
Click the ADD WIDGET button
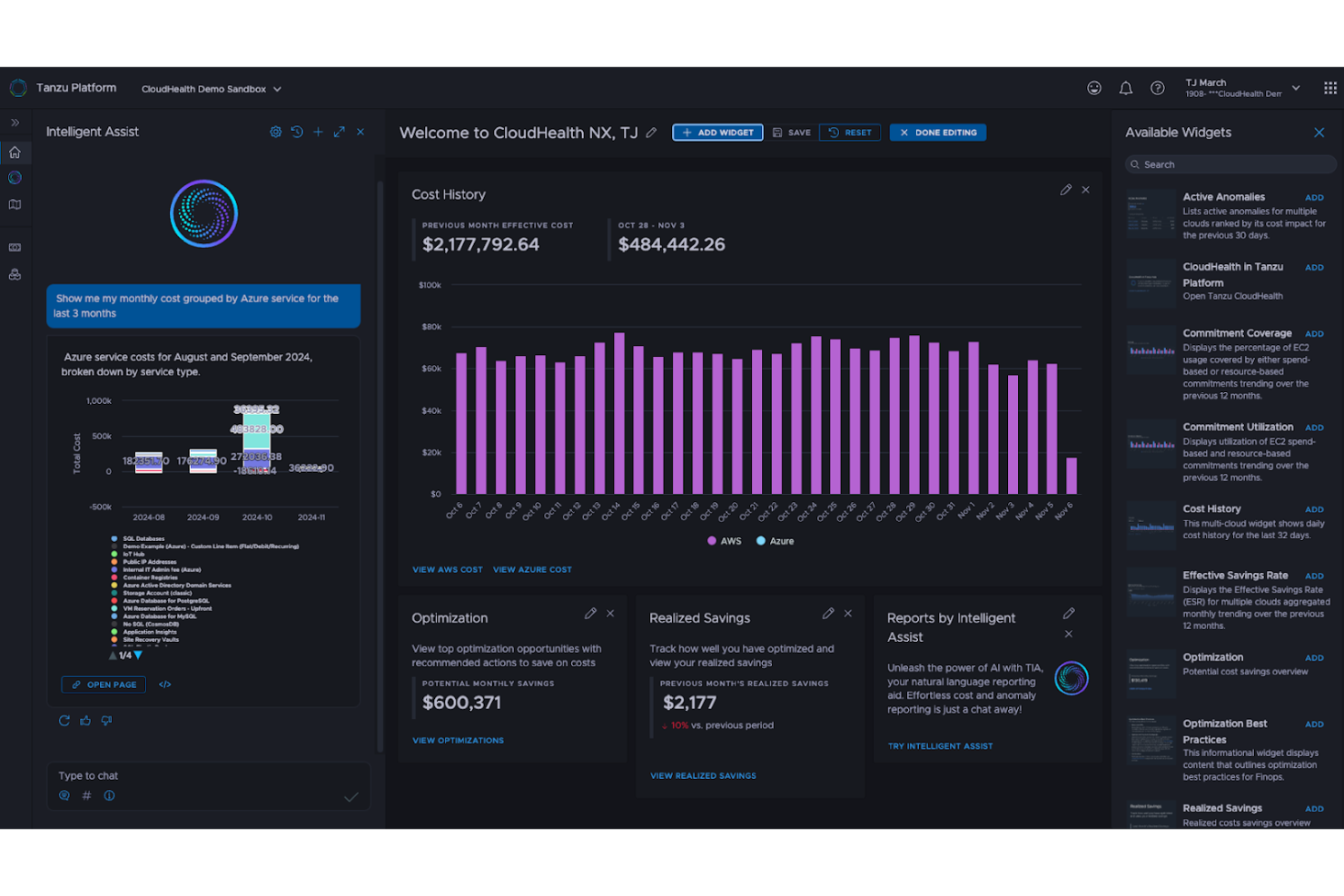[x=717, y=132]
